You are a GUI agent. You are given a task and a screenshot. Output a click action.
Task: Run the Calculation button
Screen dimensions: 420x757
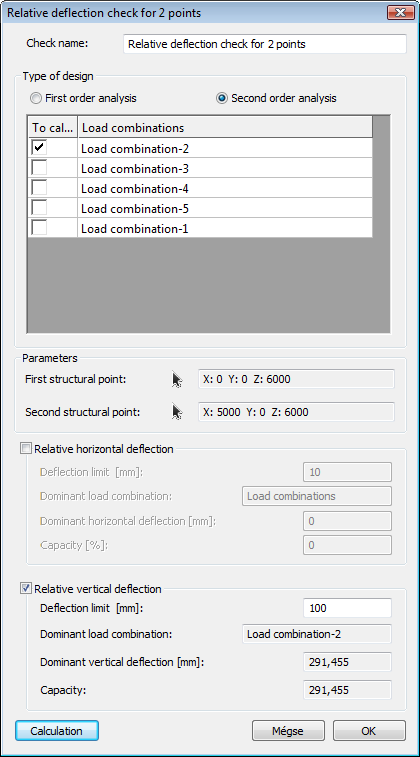point(56,731)
